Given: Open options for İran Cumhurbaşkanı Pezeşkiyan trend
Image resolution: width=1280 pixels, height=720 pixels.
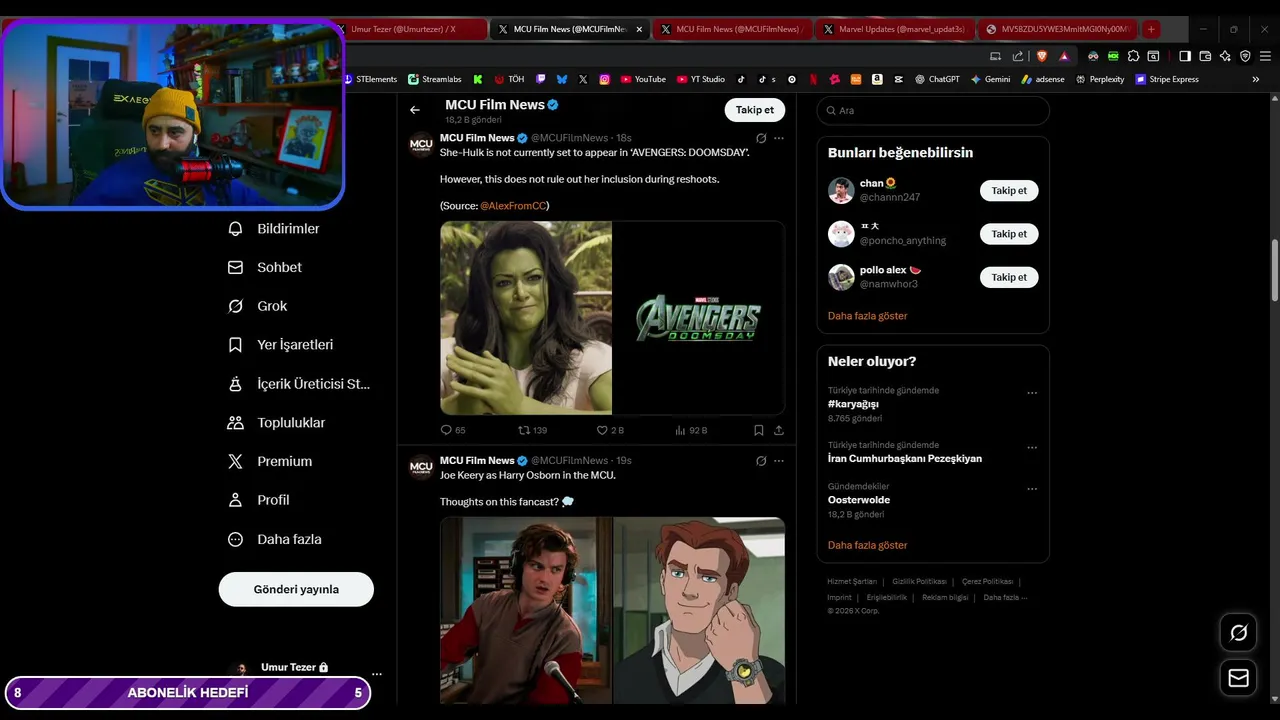Looking at the screenshot, I should (x=1032, y=447).
